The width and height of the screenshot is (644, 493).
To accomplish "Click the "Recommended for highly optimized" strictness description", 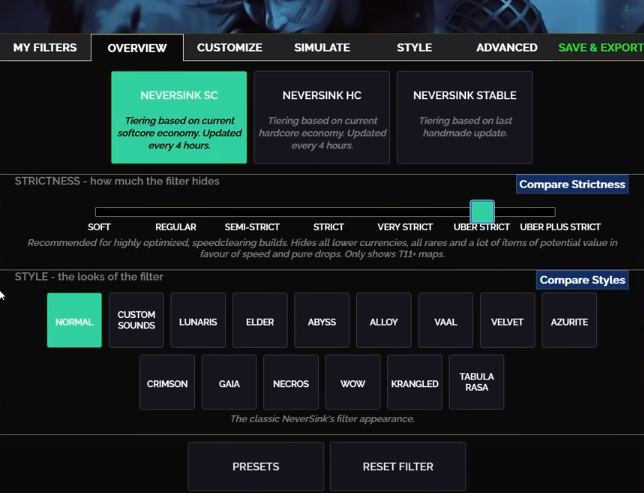I will point(322,248).
